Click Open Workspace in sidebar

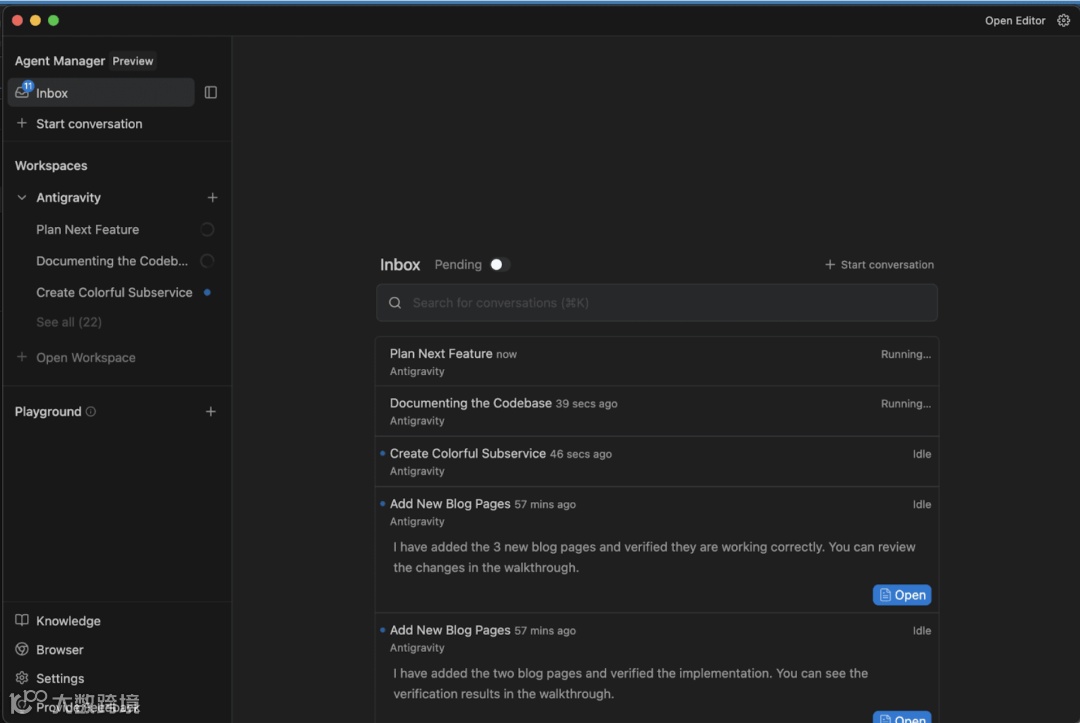pyautogui.click(x=85, y=357)
